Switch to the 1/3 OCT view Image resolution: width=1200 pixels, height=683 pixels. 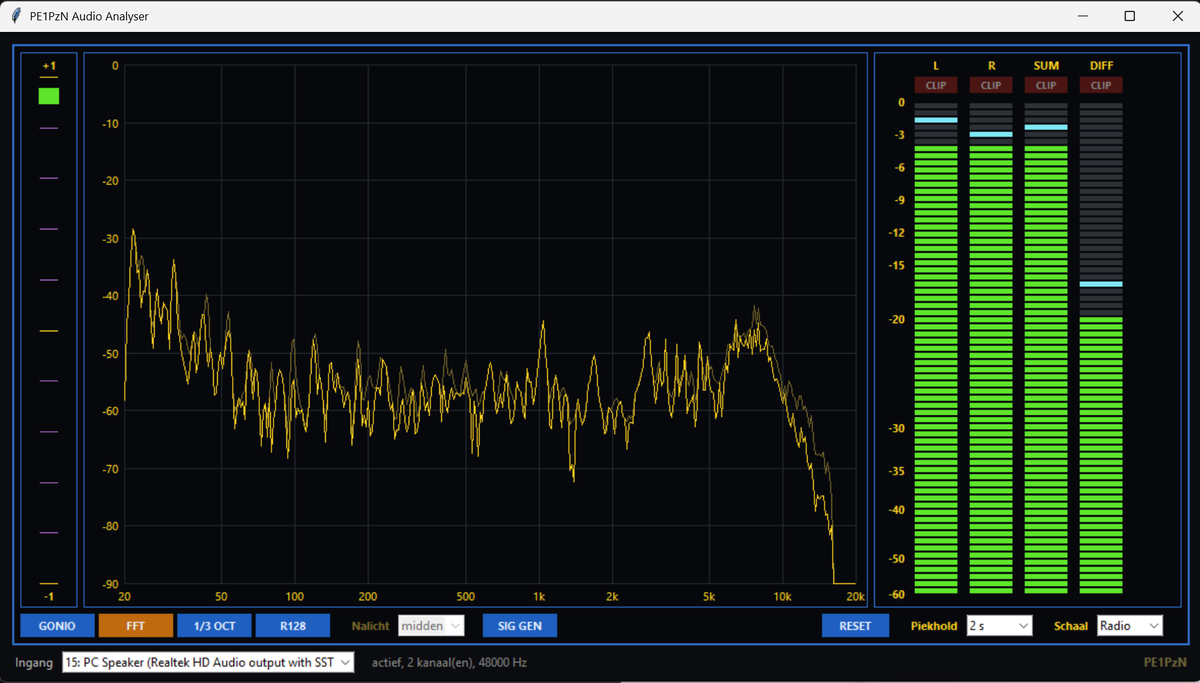pos(214,625)
